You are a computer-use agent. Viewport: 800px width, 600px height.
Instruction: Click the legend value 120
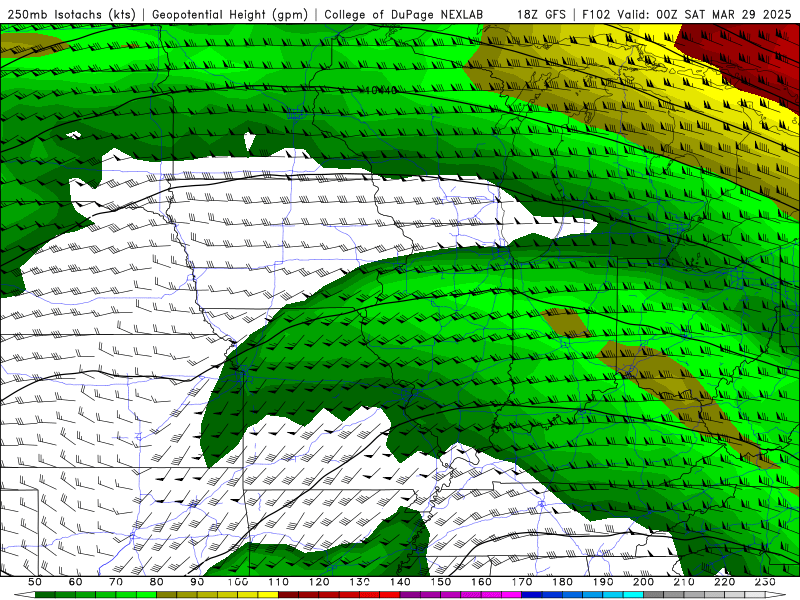pyautogui.click(x=319, y=582)
